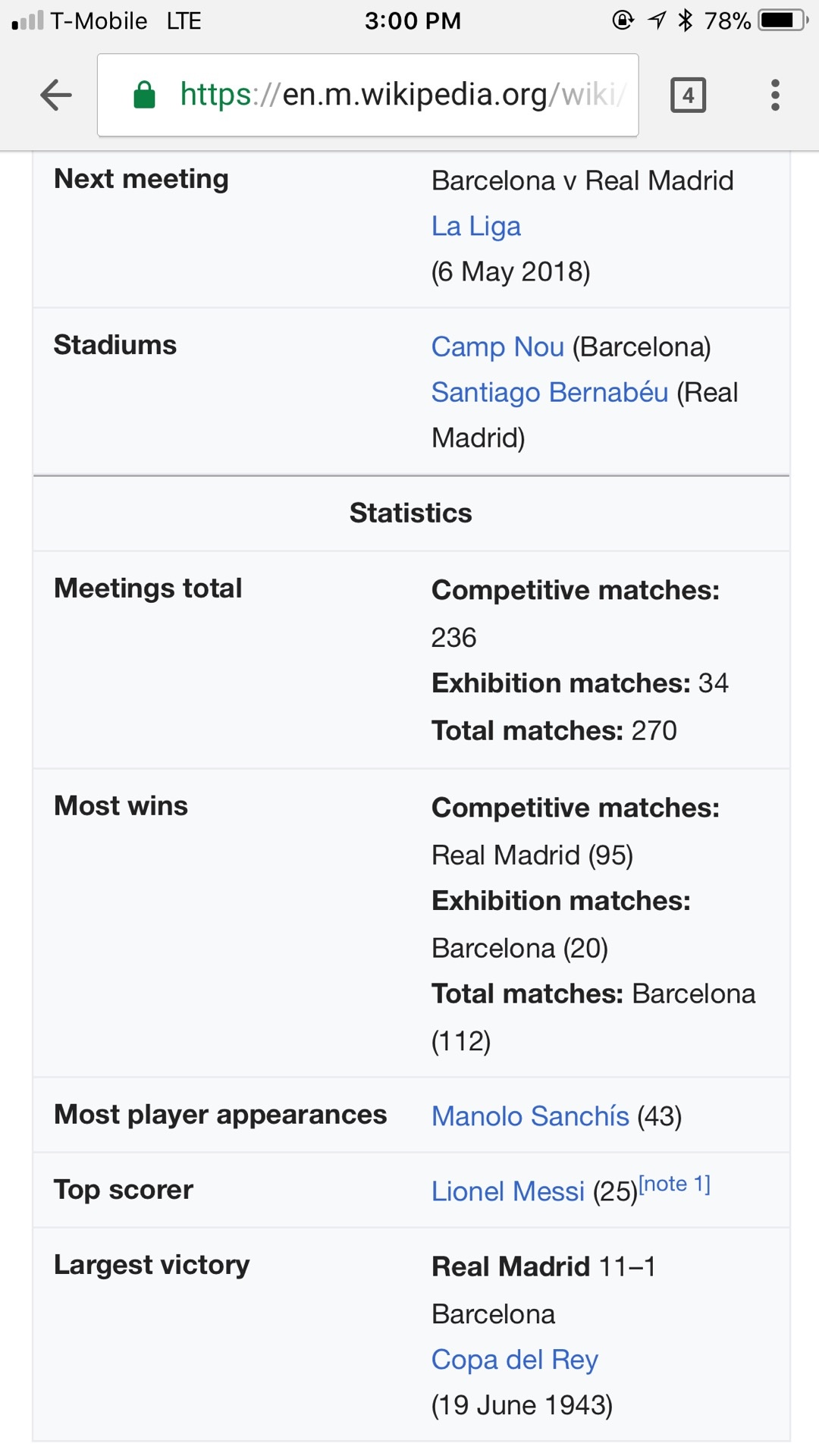Screen dimensions: 819x1456
Task: Open the Camp Nou stadium link
Action: [x=497, y=347]
